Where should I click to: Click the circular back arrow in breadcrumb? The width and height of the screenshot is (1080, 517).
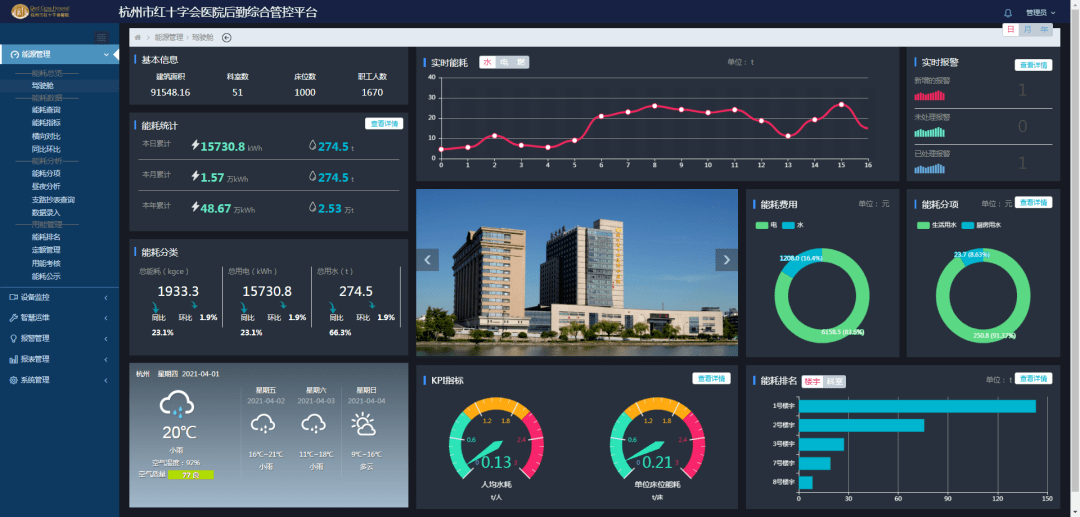227,37
